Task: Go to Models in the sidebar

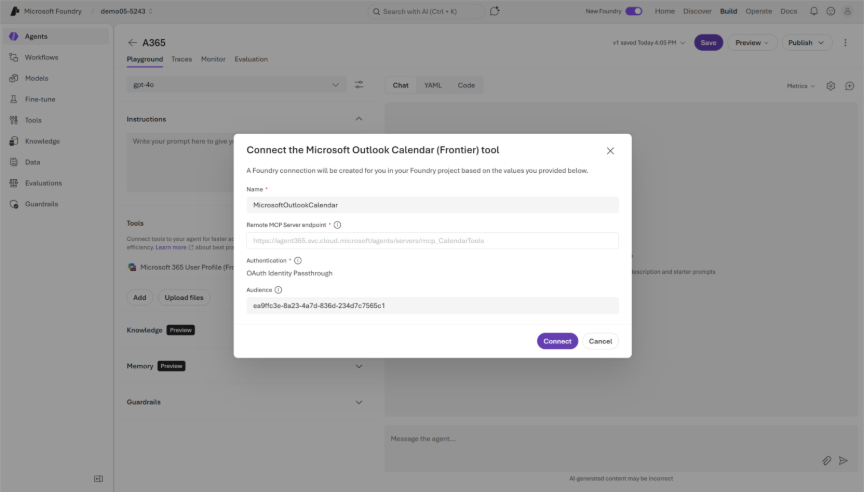Action: [55, 78]
